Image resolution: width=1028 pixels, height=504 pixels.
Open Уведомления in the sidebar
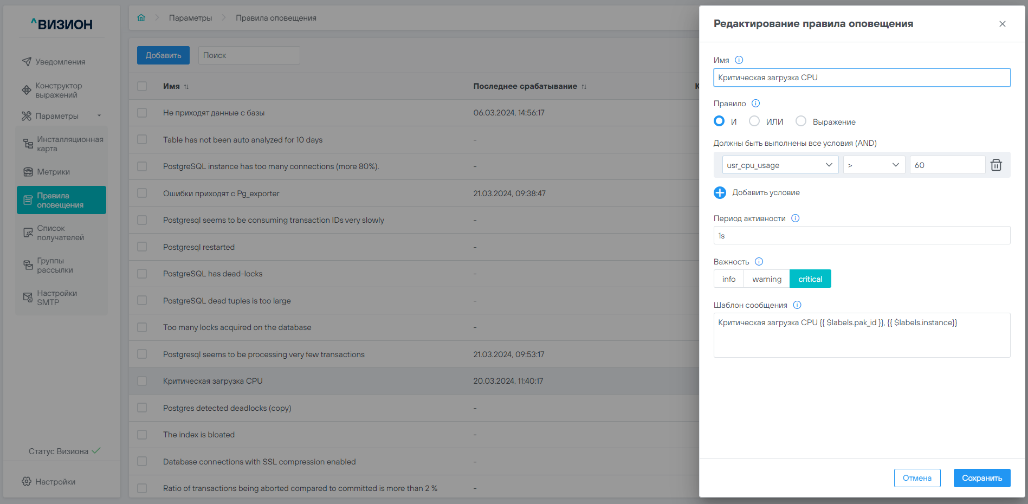click(x=60, y=62)
